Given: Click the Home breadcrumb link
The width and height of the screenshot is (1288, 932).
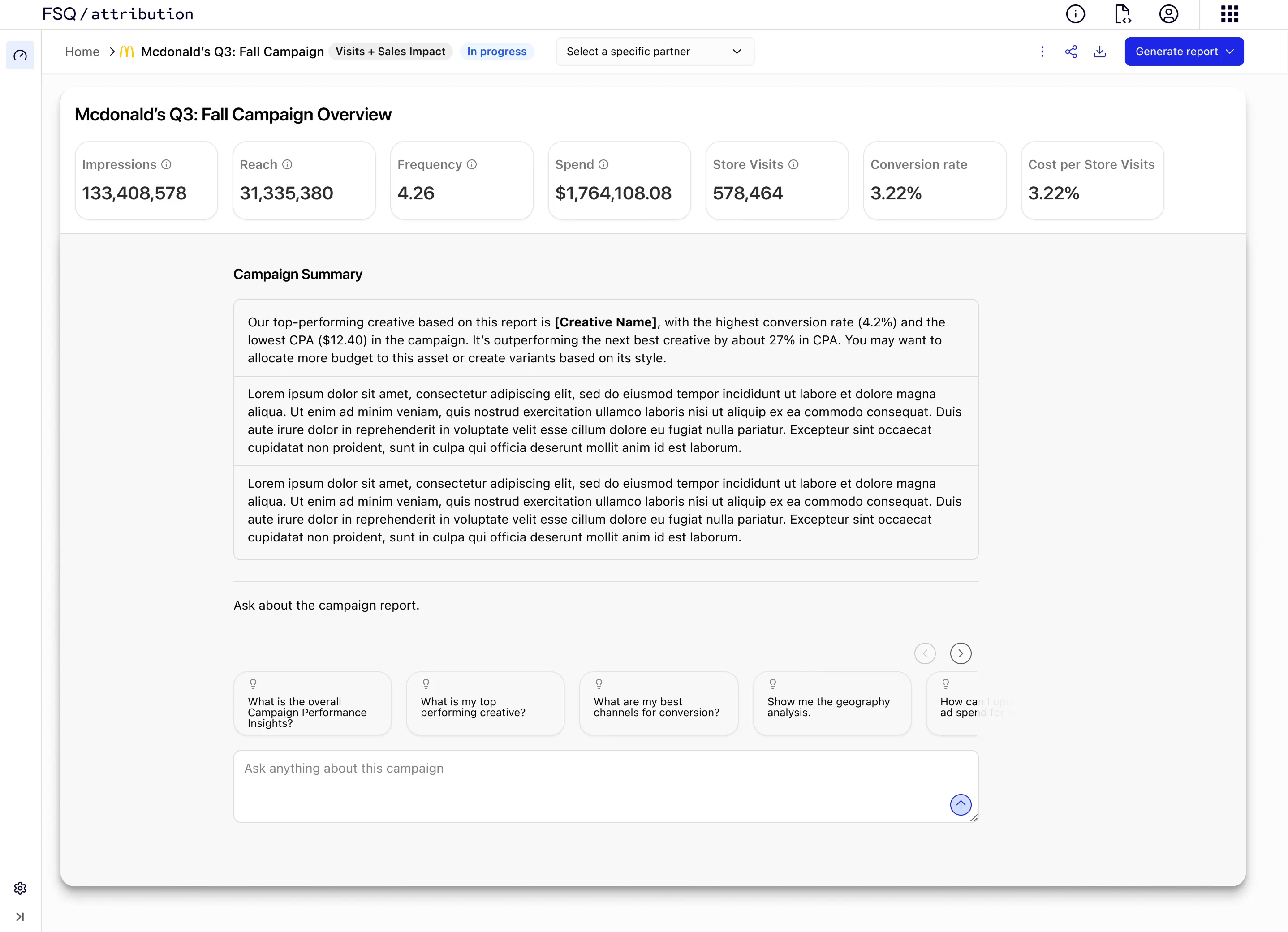Looking at the screenshot, I should tap(82, 52).
